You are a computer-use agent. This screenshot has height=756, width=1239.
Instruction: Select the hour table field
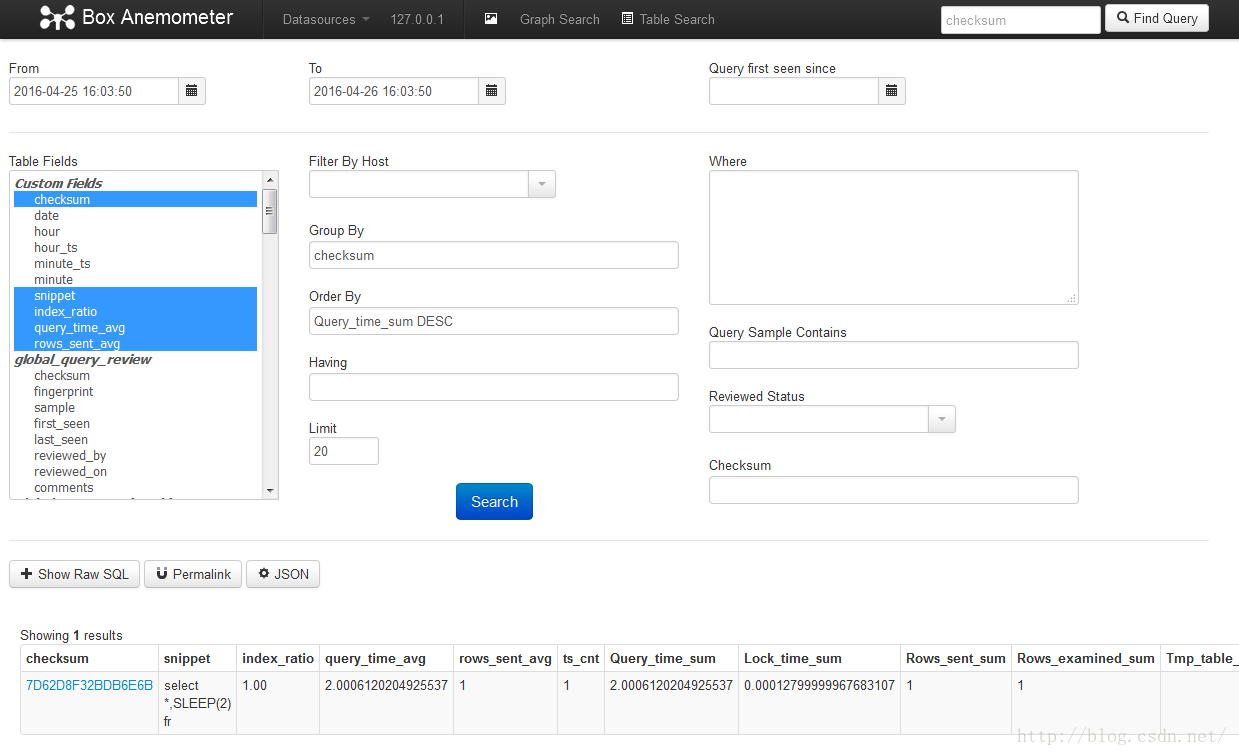pyautogui.click(x=136, y=232)
